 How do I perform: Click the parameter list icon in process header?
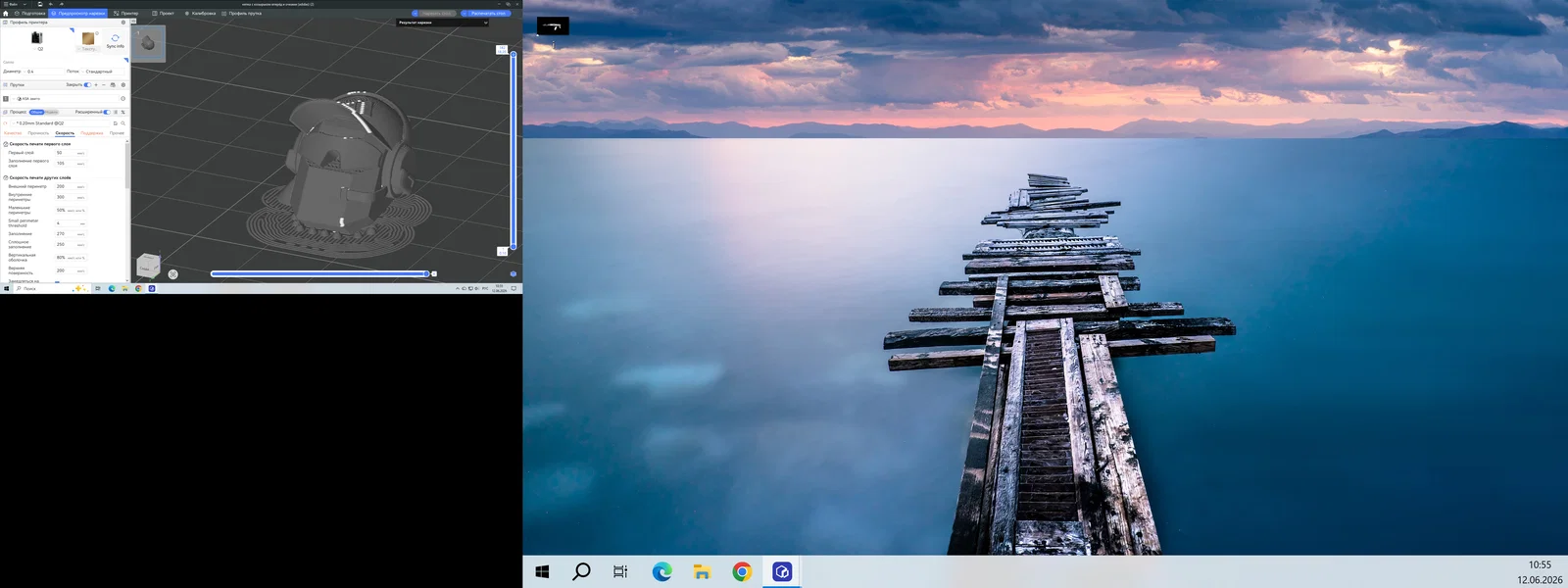tap(116, 112)
